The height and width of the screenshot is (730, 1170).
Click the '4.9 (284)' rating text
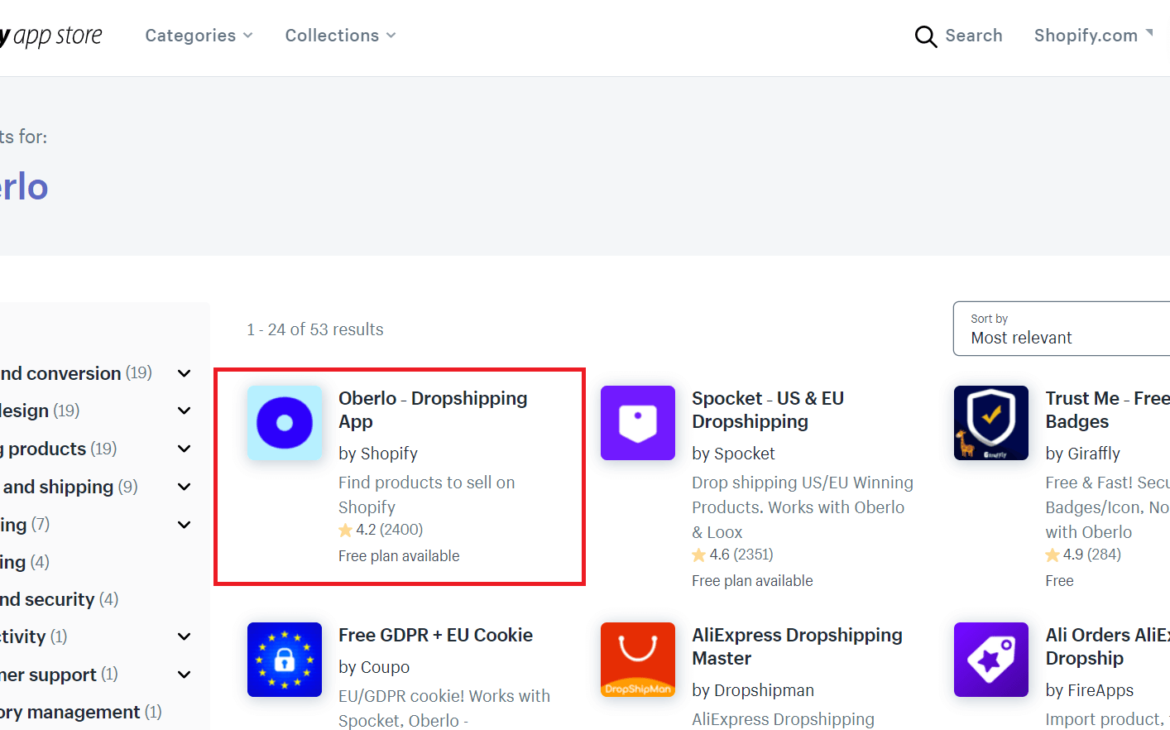pyautogui.click(x=1092, y=555)
